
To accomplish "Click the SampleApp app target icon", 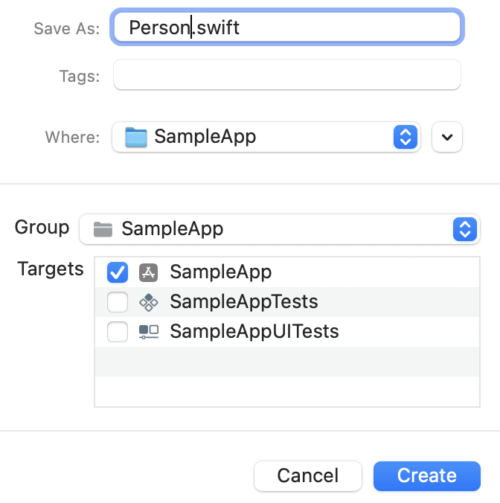I will pos(148,272).
